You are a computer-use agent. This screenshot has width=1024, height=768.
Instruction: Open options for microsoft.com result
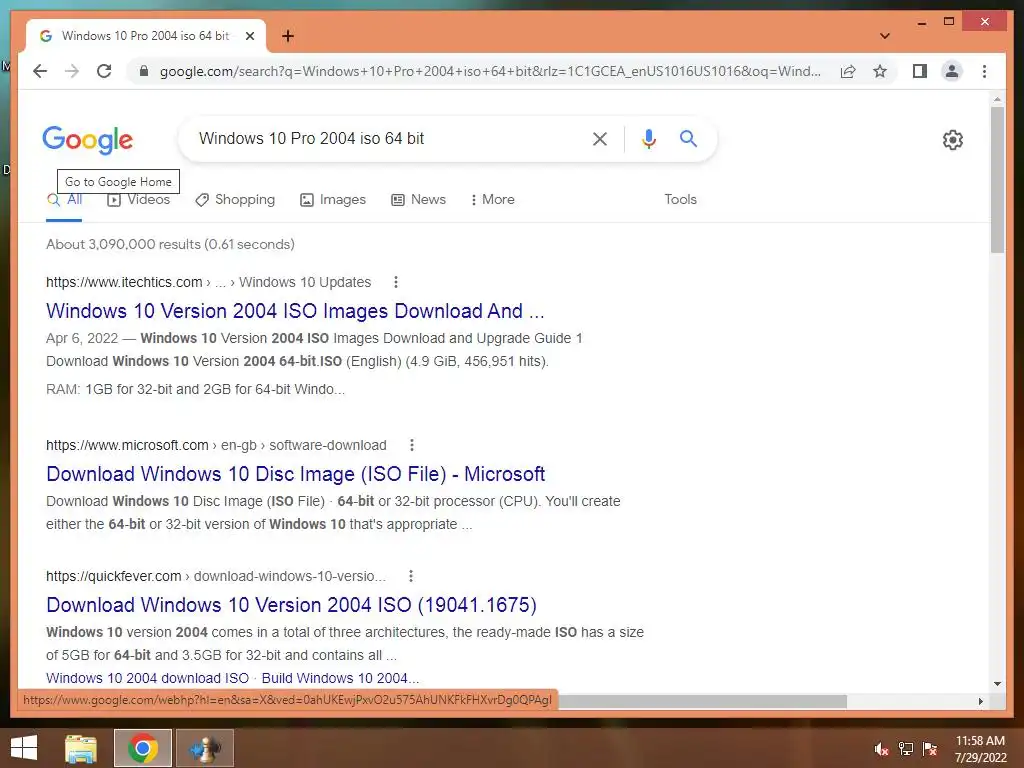pos(411,445)
